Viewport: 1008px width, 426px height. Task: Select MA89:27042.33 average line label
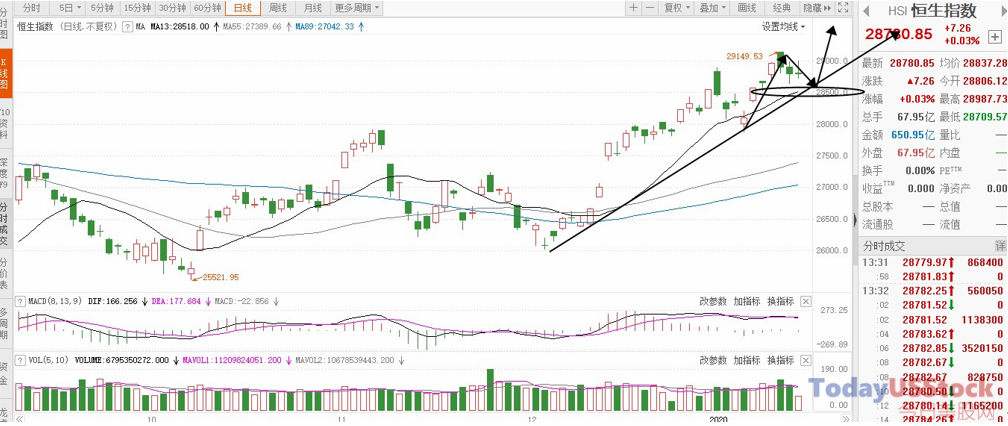(325, 27)
